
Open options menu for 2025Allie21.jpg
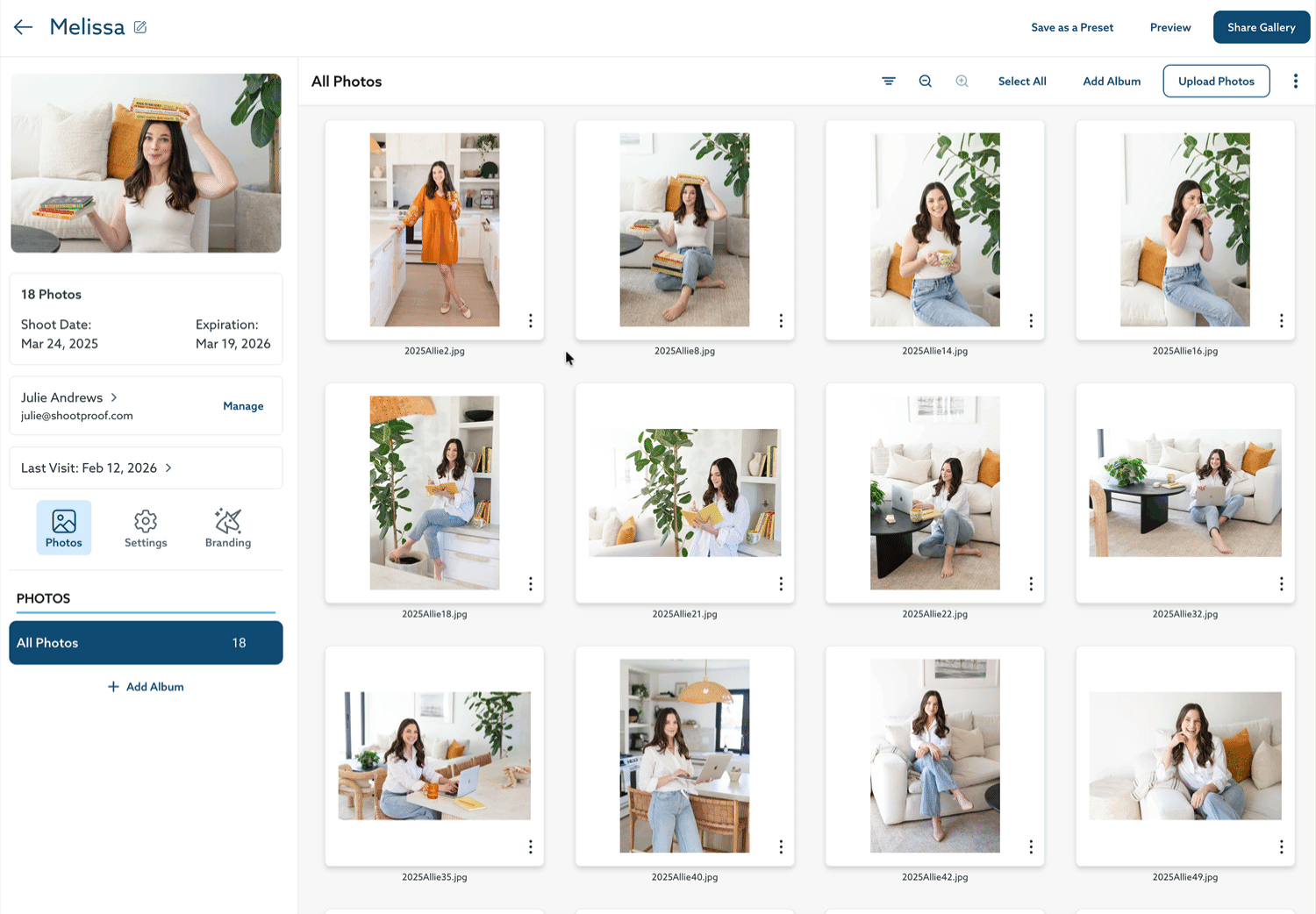pos(781,584)
